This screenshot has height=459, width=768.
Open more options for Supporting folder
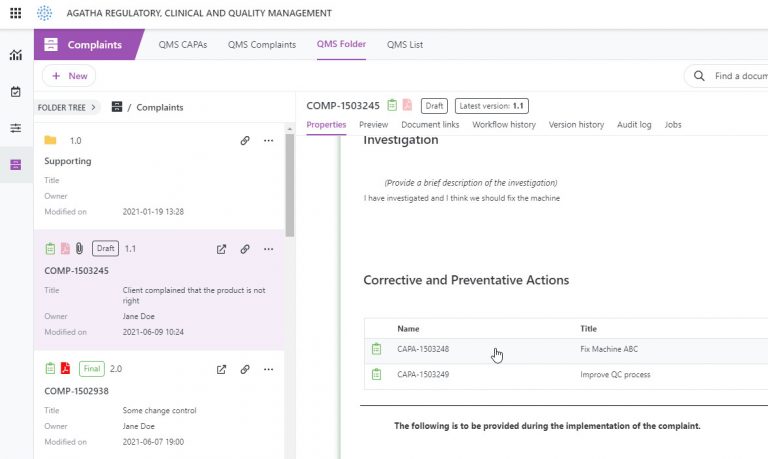(x=268, y=141)
